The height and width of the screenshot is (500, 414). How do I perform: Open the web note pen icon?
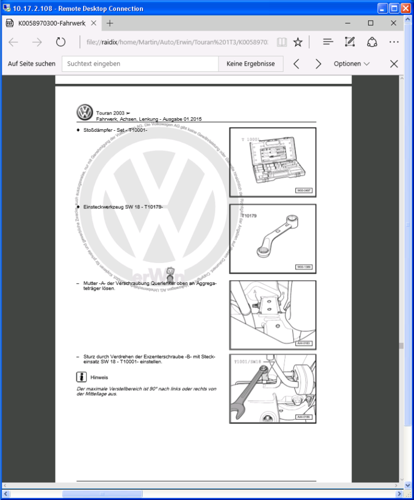pos(350,42)
